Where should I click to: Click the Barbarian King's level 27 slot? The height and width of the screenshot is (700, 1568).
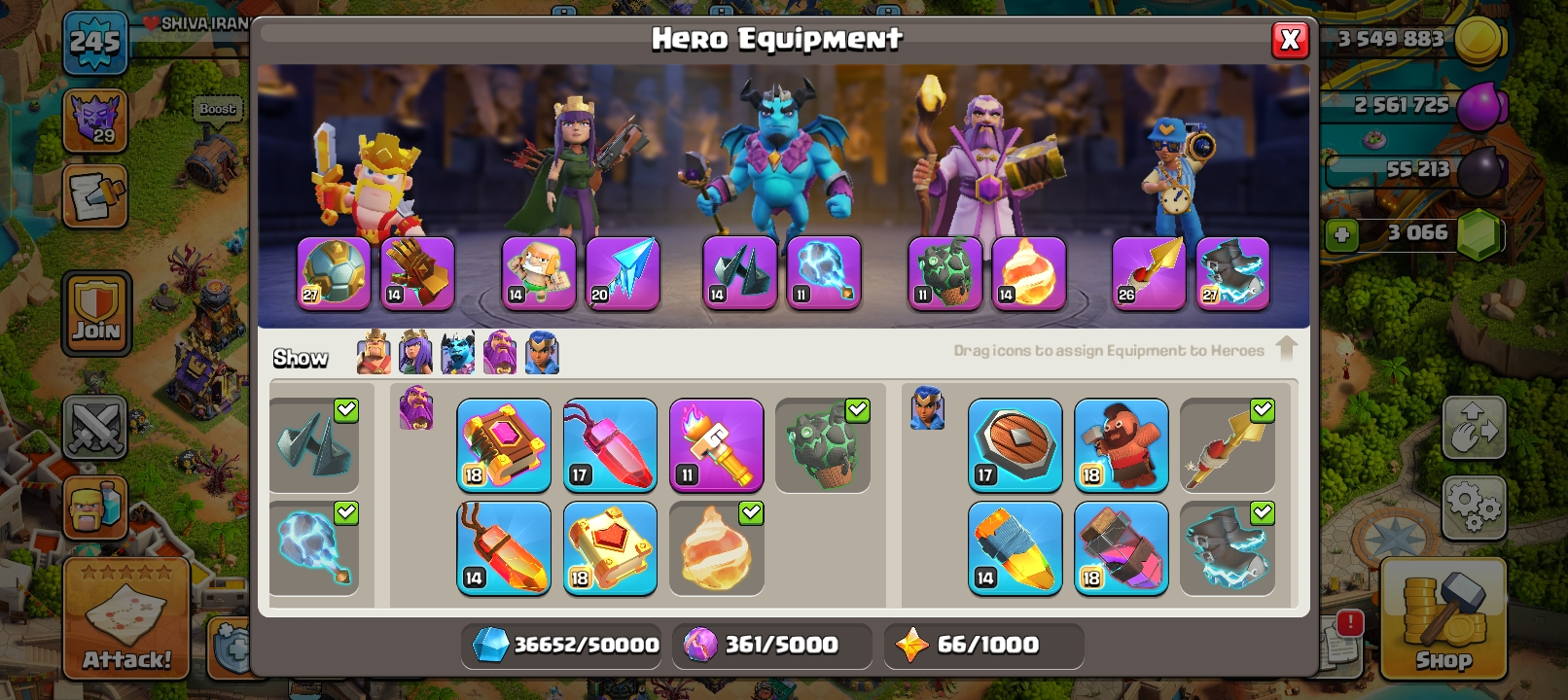coord(334,273)
